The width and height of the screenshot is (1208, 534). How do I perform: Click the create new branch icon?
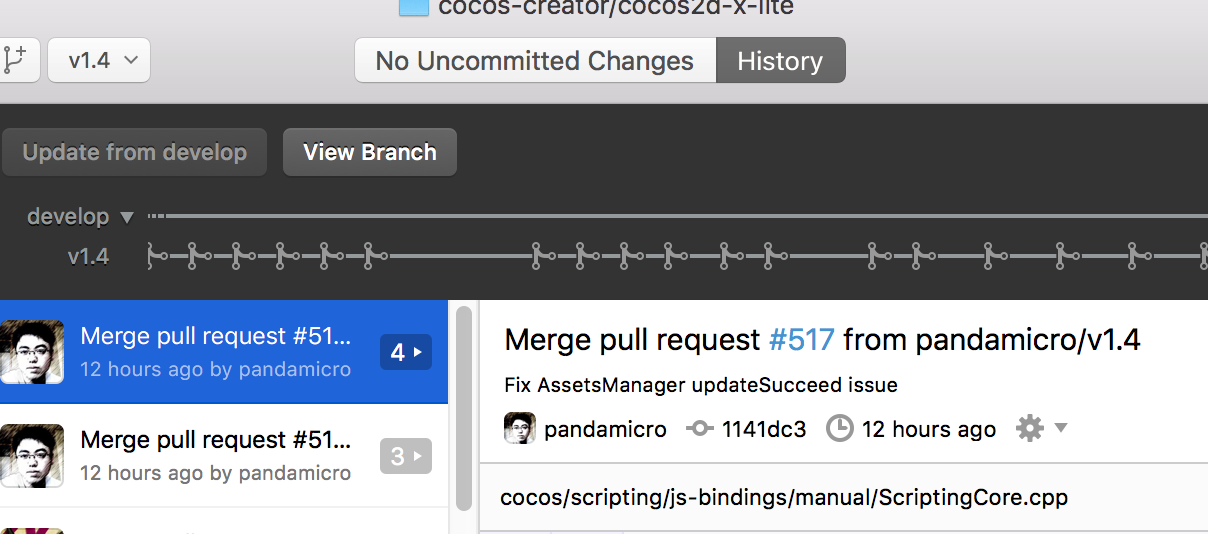point(15,60)
